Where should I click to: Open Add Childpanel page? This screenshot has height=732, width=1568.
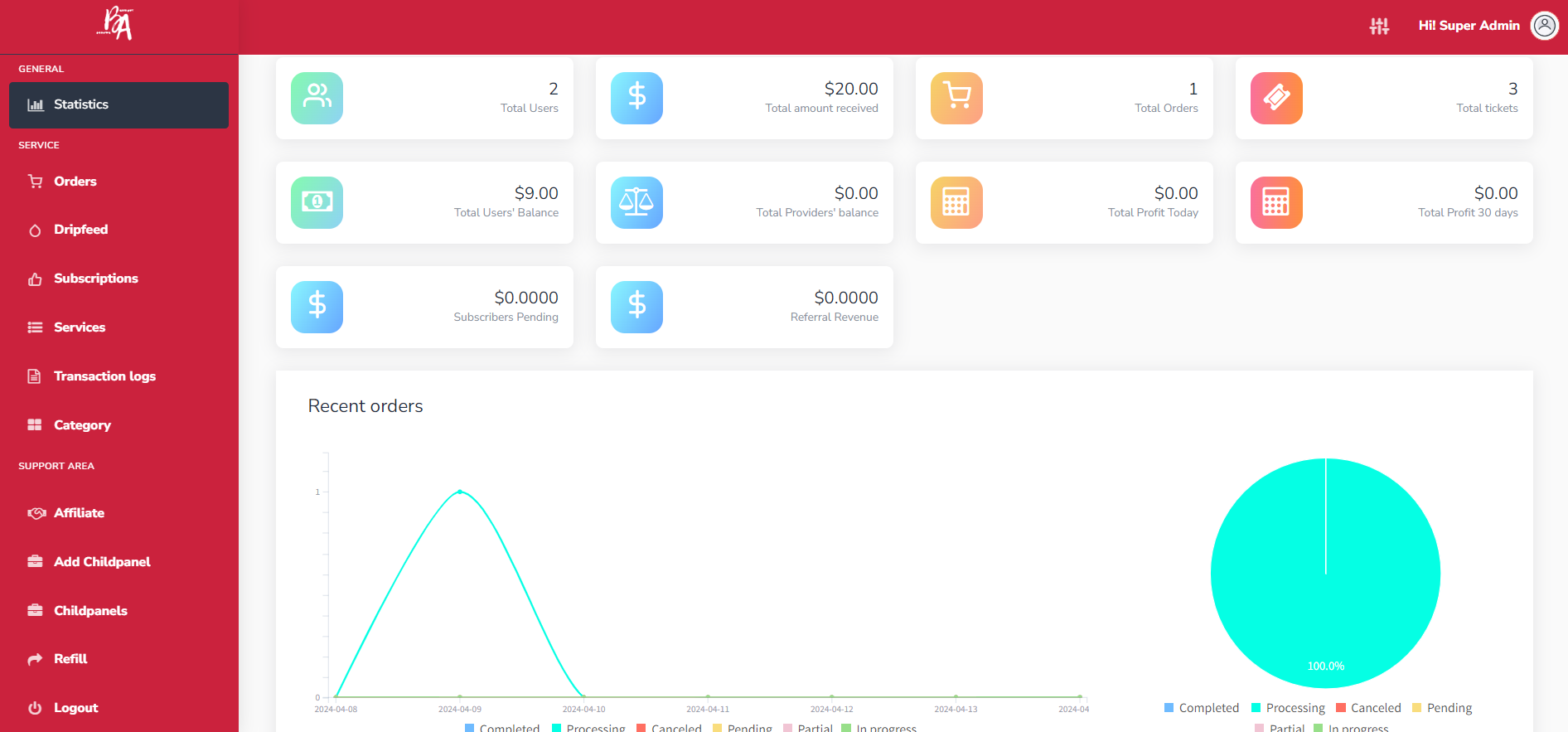pyautogui.click(x=102, y=562)
